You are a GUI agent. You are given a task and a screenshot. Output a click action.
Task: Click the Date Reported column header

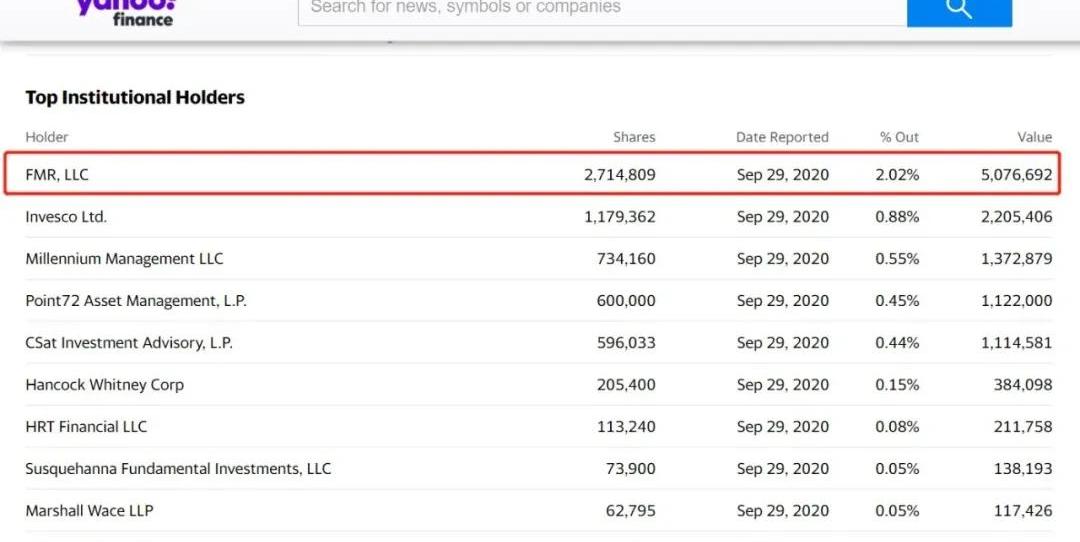(782, 137)
